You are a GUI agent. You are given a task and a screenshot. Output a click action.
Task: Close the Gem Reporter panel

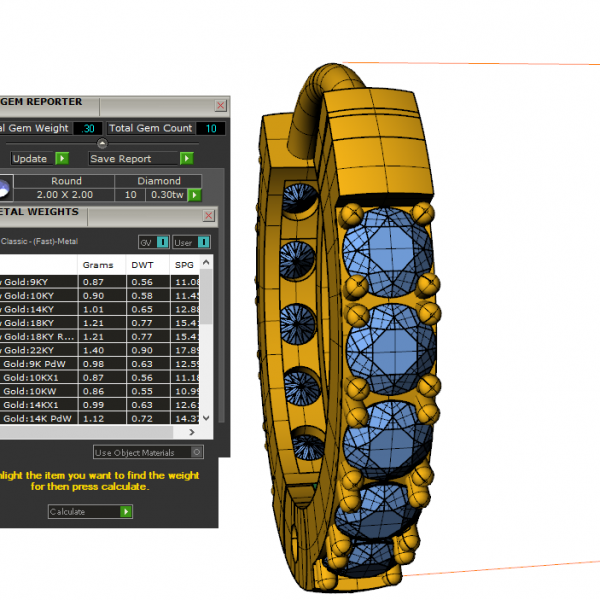pos(220,105)
